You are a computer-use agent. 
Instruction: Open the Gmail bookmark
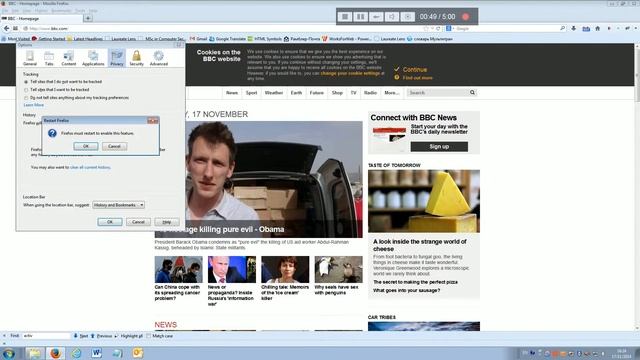click(198, 39)
